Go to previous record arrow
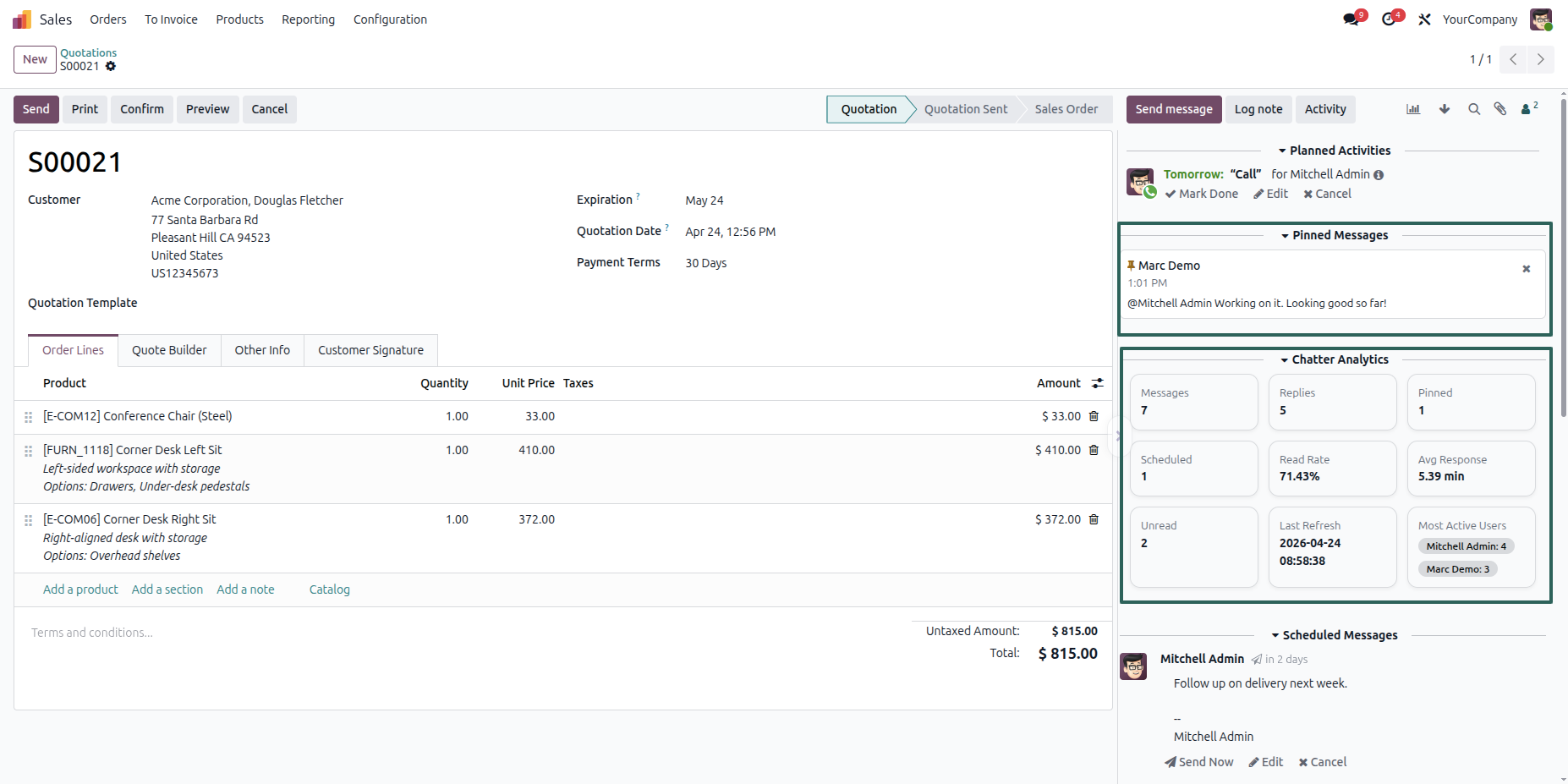Image resolution: width=1568 pixels, height=784 pixels. pos(1513,59)
